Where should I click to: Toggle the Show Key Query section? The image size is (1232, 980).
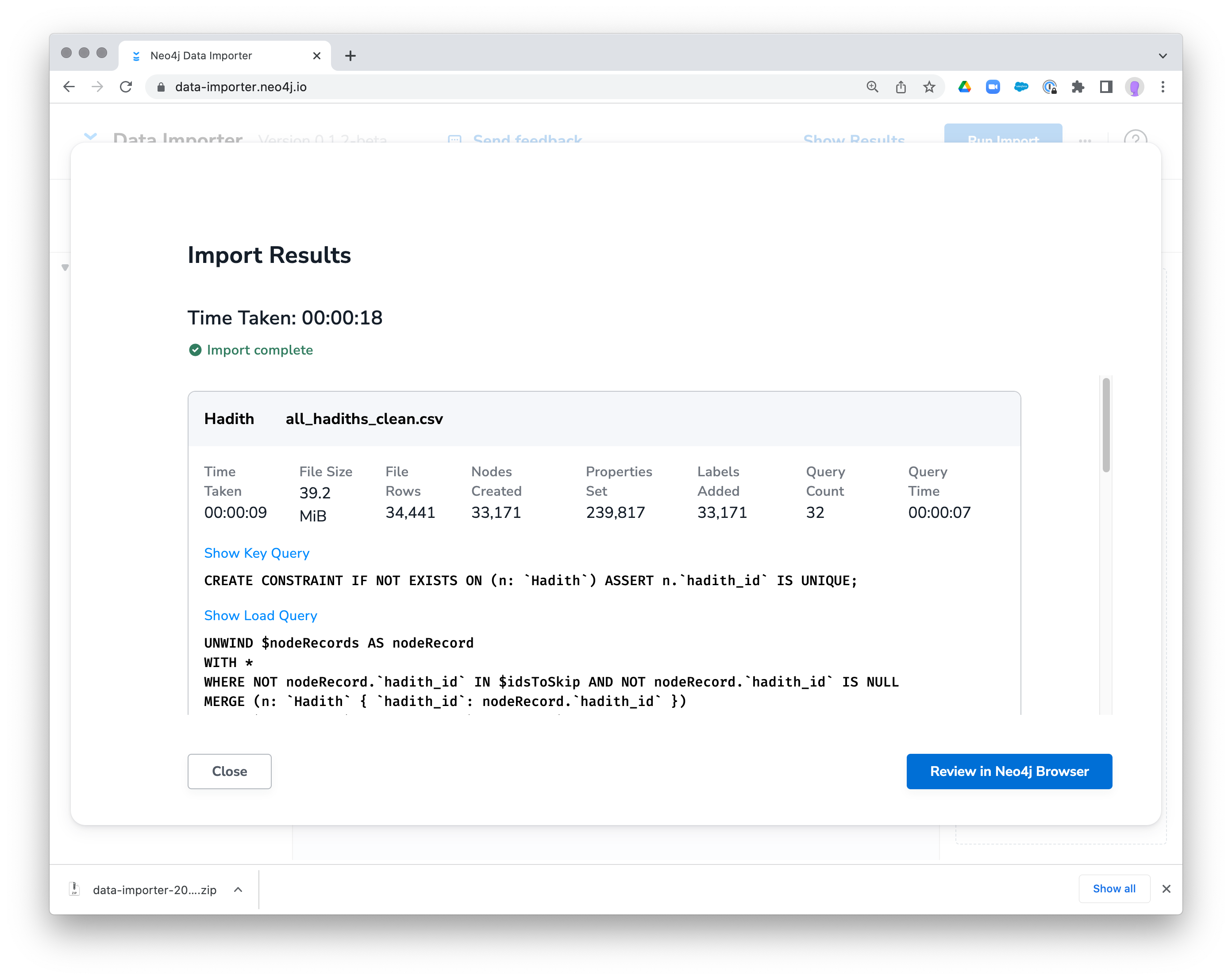[x=257, y=553]
